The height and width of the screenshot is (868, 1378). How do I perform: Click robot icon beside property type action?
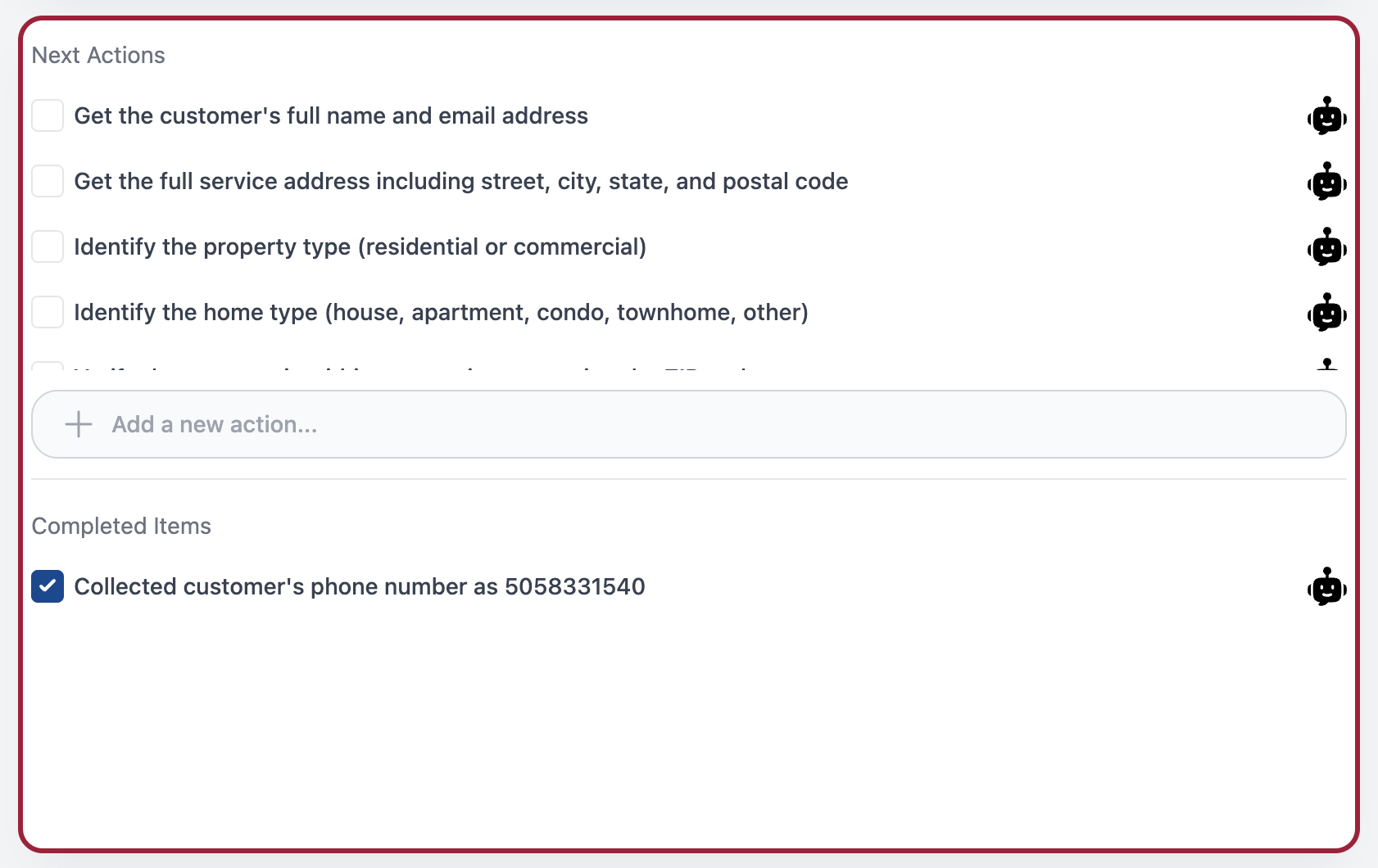click(x=1326, y=247)
